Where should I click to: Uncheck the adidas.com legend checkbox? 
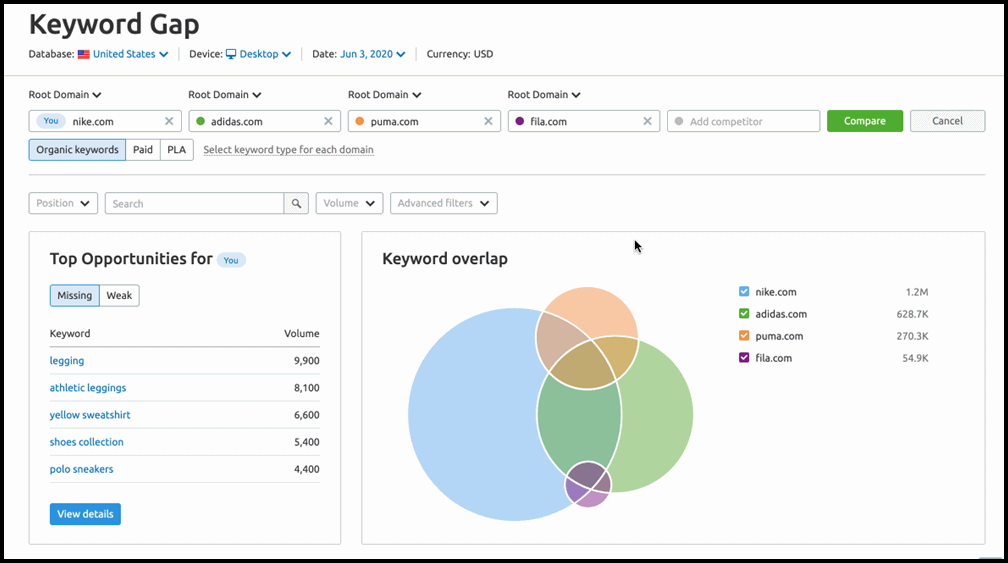click(x=744, y=314)
